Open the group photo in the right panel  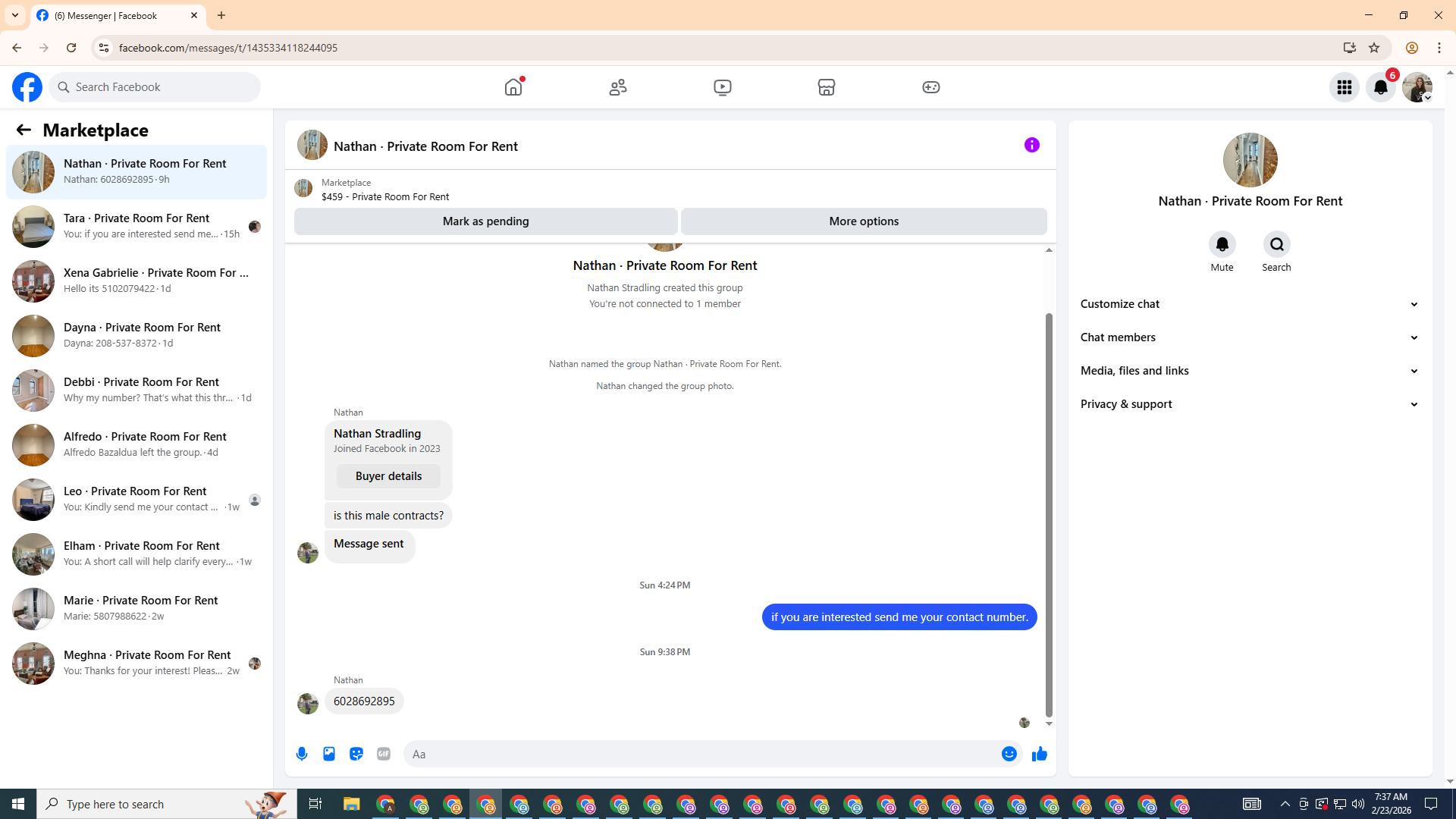[1250, 160]
